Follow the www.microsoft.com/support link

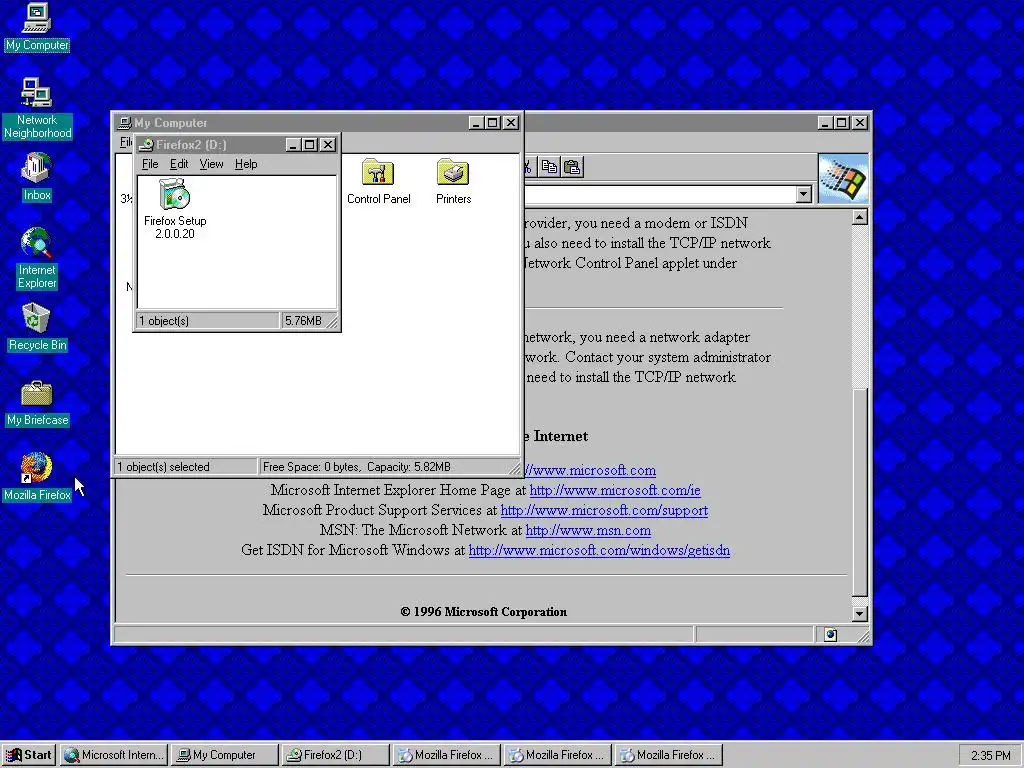[604, 510]
